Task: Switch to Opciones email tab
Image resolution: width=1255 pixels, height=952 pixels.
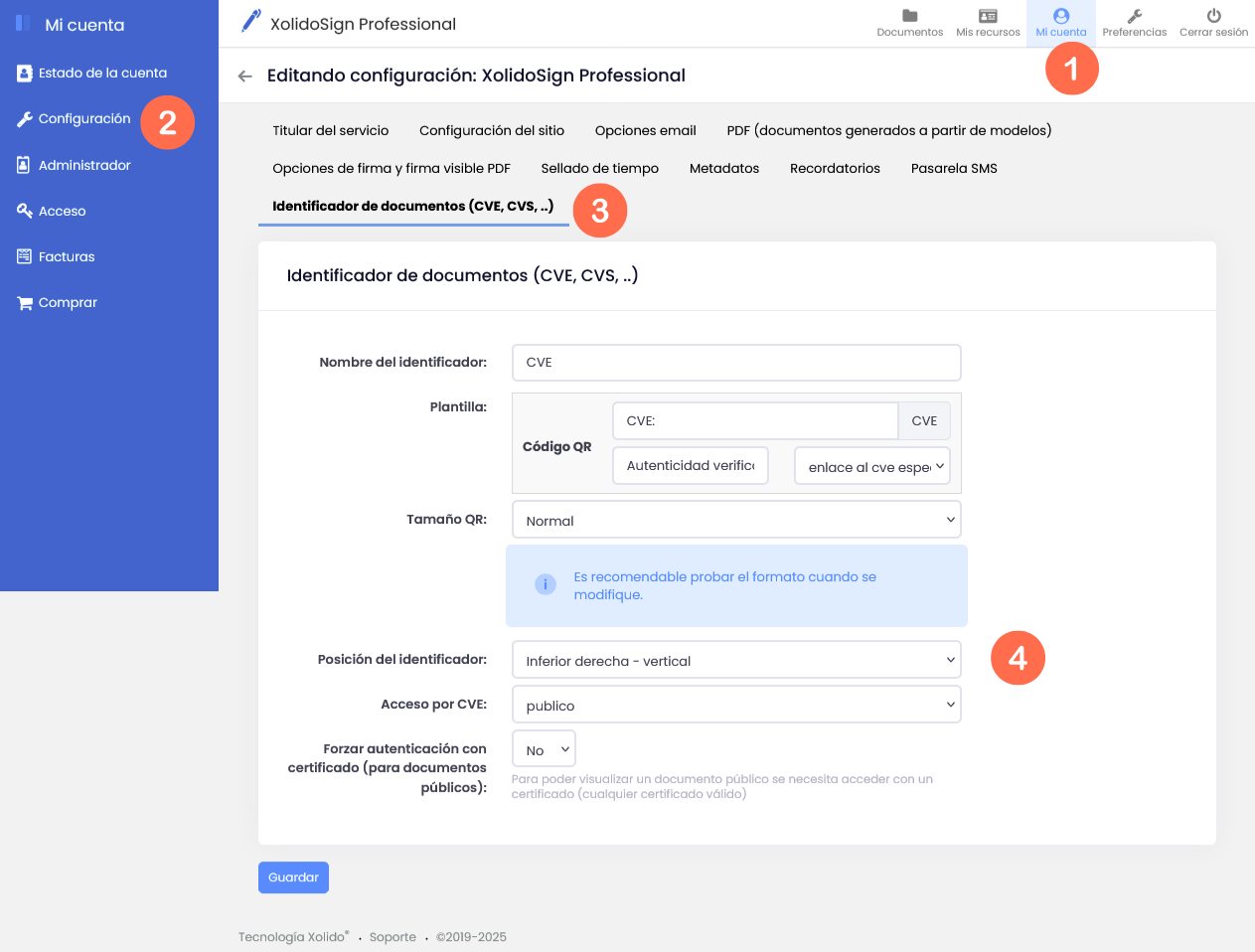Action: pos(646,131)
